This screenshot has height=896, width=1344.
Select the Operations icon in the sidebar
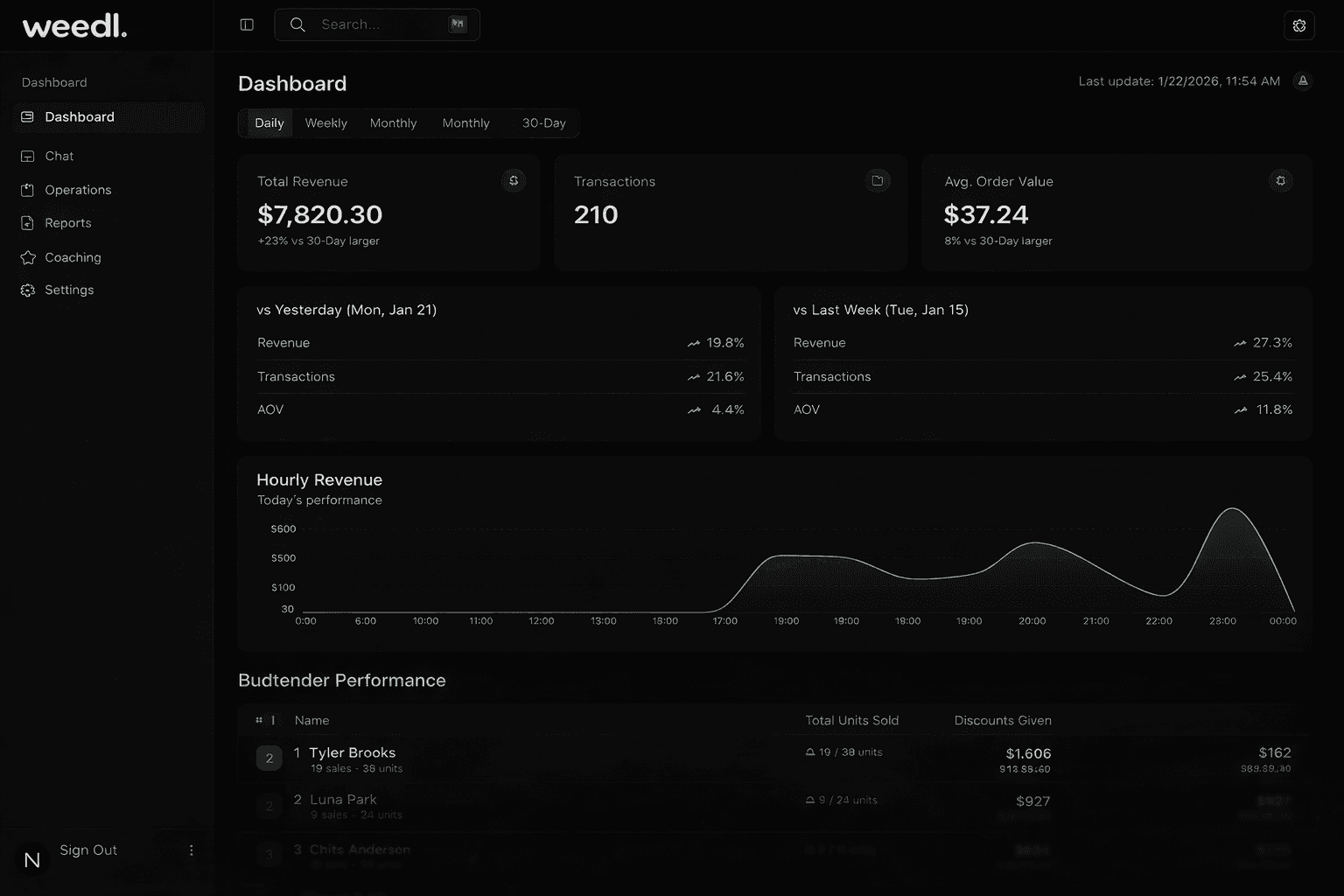point(28,190)
